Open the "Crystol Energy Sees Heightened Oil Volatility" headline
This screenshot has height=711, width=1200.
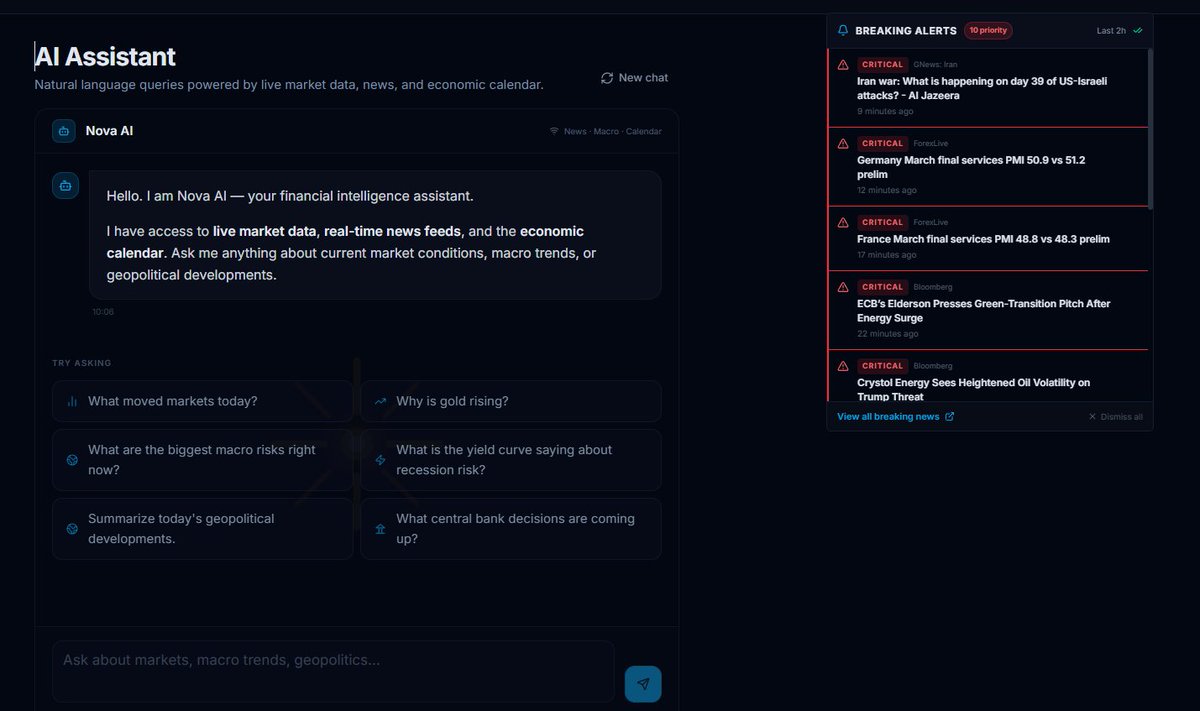(x=973, y=390)
